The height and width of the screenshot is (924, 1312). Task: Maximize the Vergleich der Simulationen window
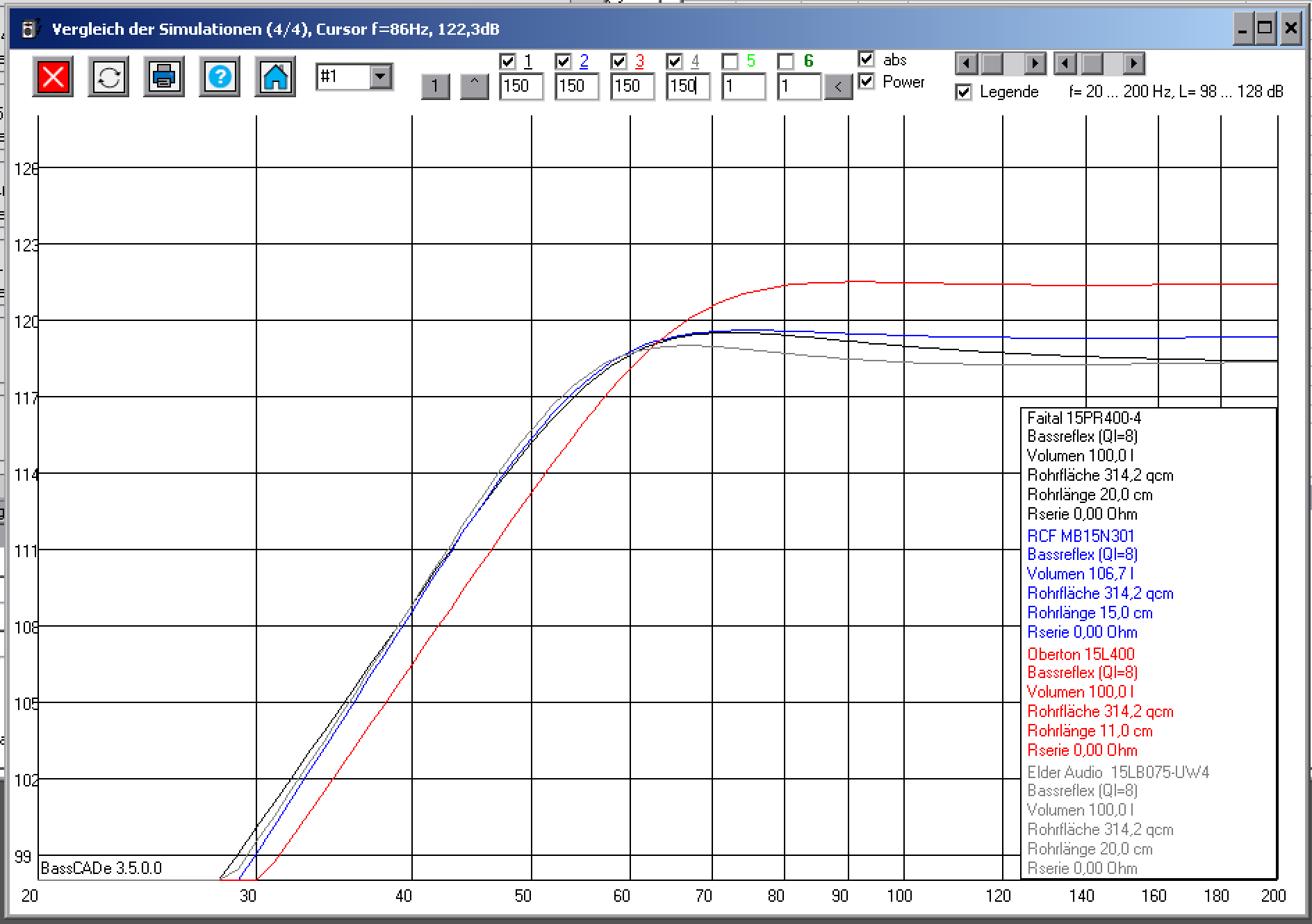[1265, 29]
